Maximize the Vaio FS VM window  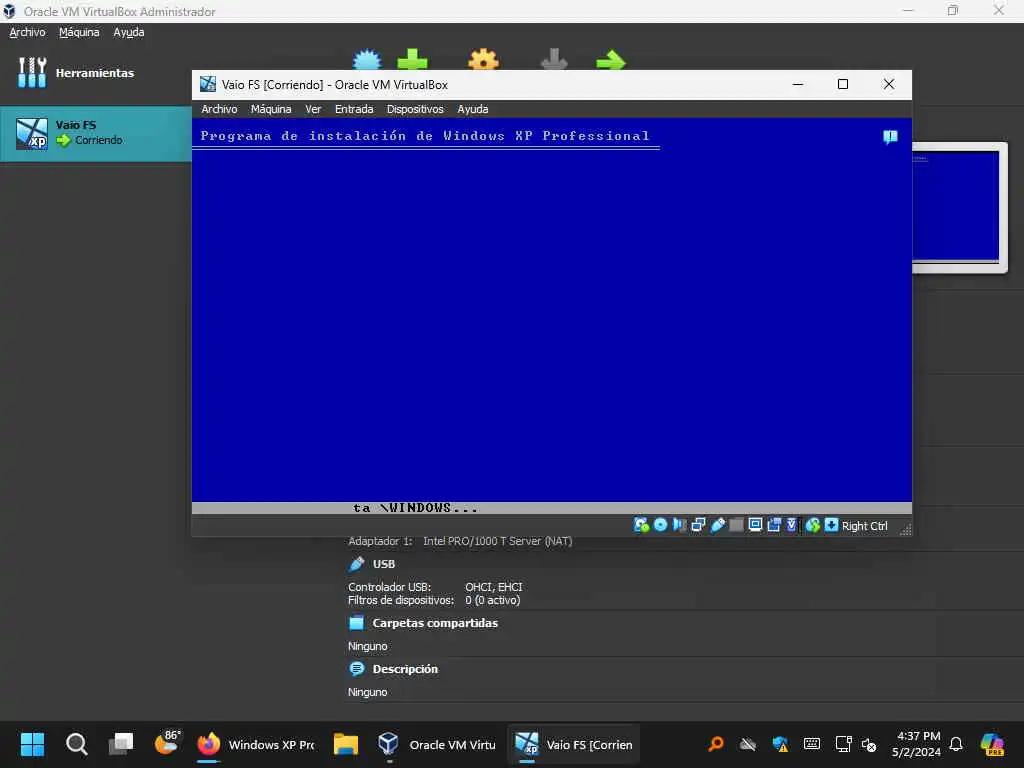pyautogui.click(x=843, y=84)
